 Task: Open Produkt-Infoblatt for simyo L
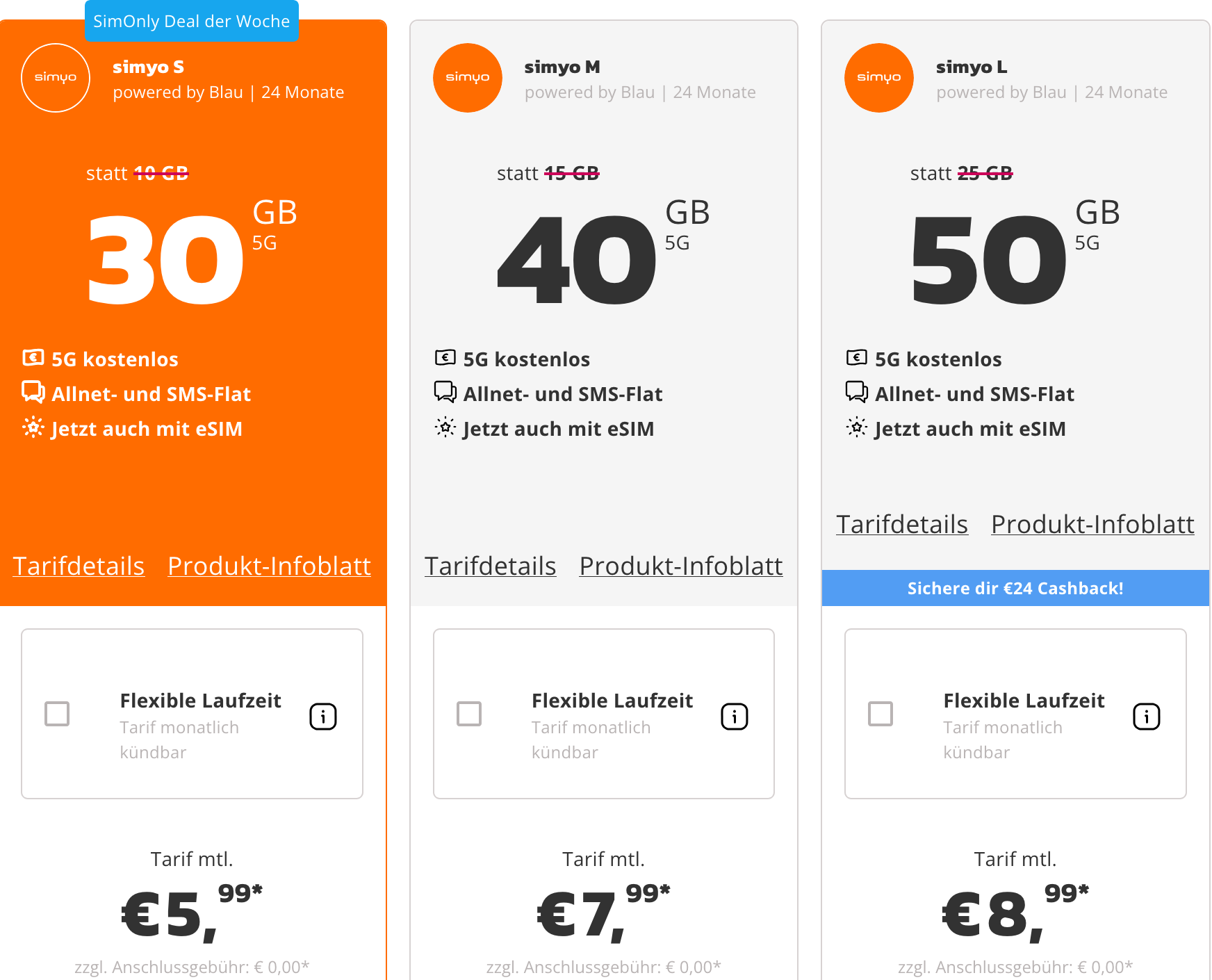pos(1092,525)
